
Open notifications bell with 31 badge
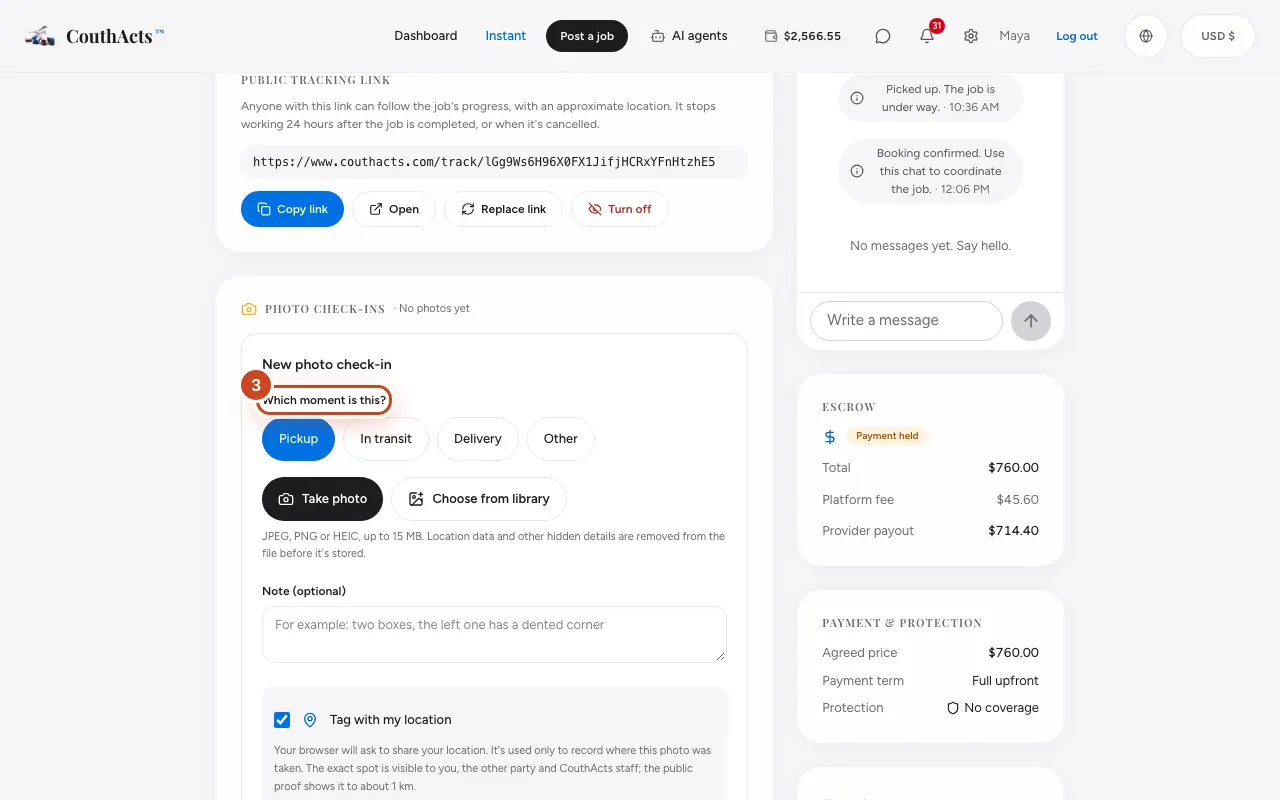(x=927, y=36)
